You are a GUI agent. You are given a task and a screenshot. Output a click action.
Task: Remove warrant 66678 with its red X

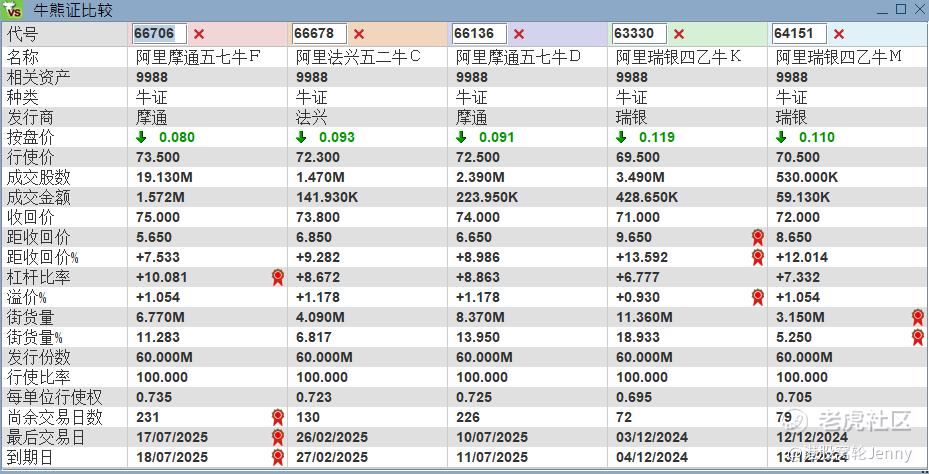click(x=359, y=34)
